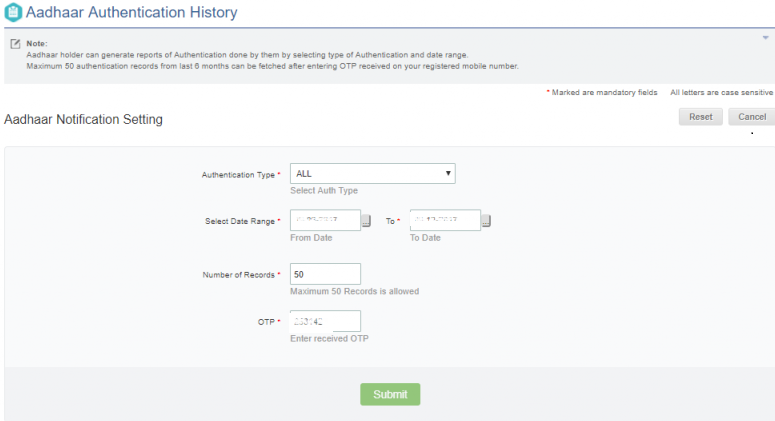Screen dimensions: 775x421
Task: Click the 'Maximum 50 Records is allowed' hint
Action: tap(354, 292)
